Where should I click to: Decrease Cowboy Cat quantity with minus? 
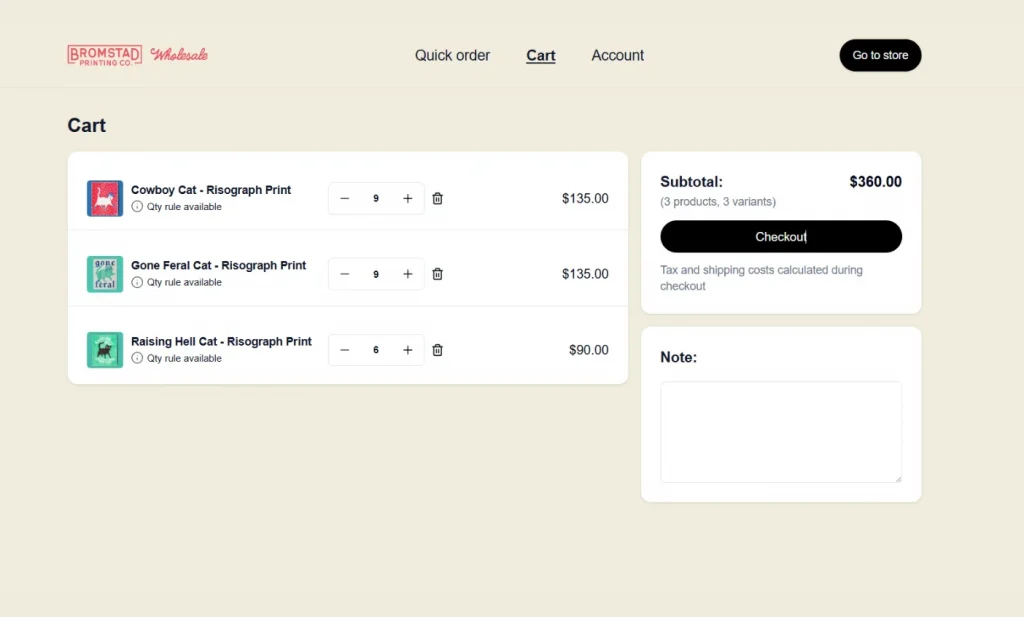click(345, 199)
